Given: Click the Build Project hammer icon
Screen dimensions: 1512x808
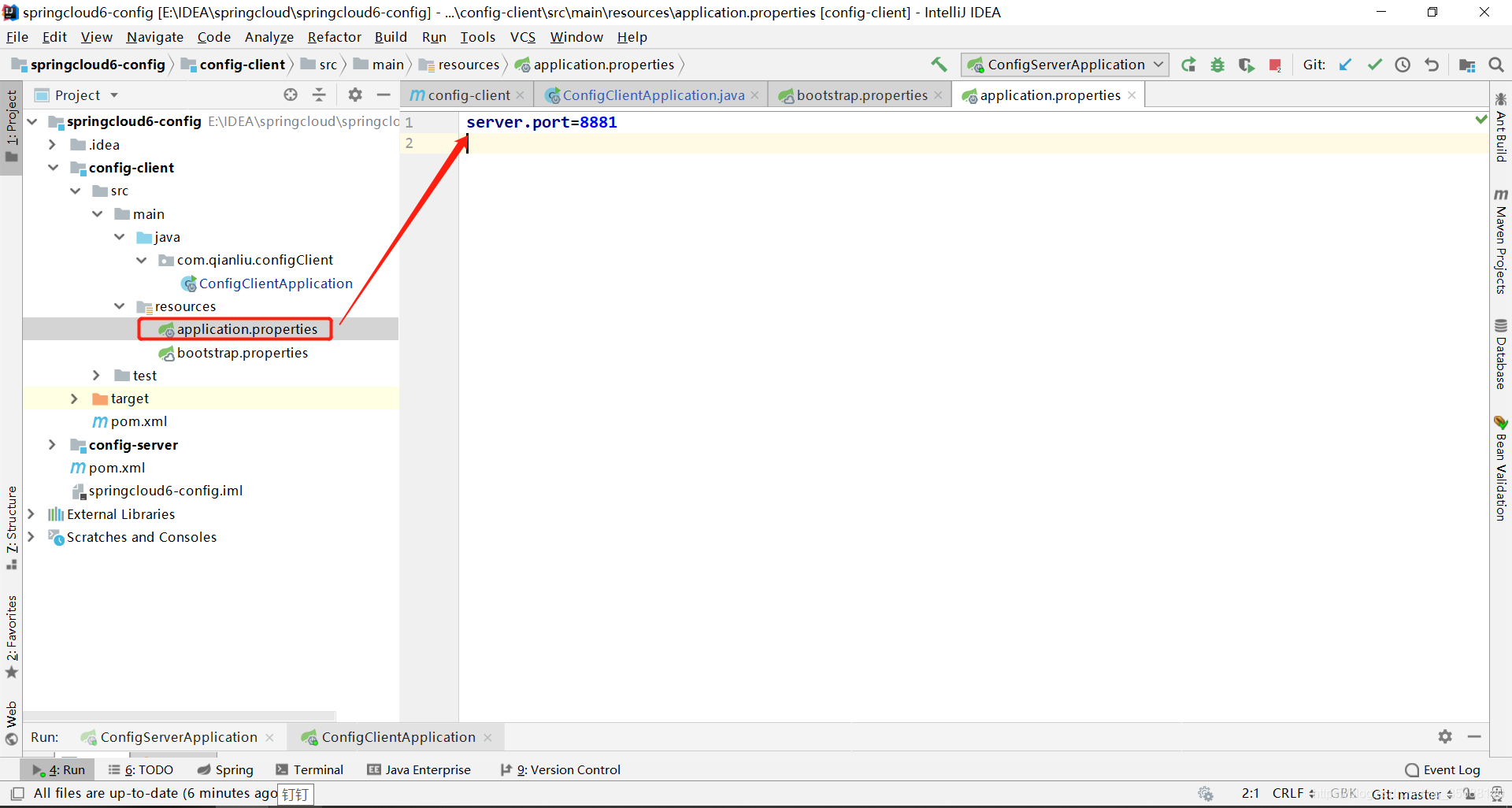Looking at the screenshot, I should point(939,65).
